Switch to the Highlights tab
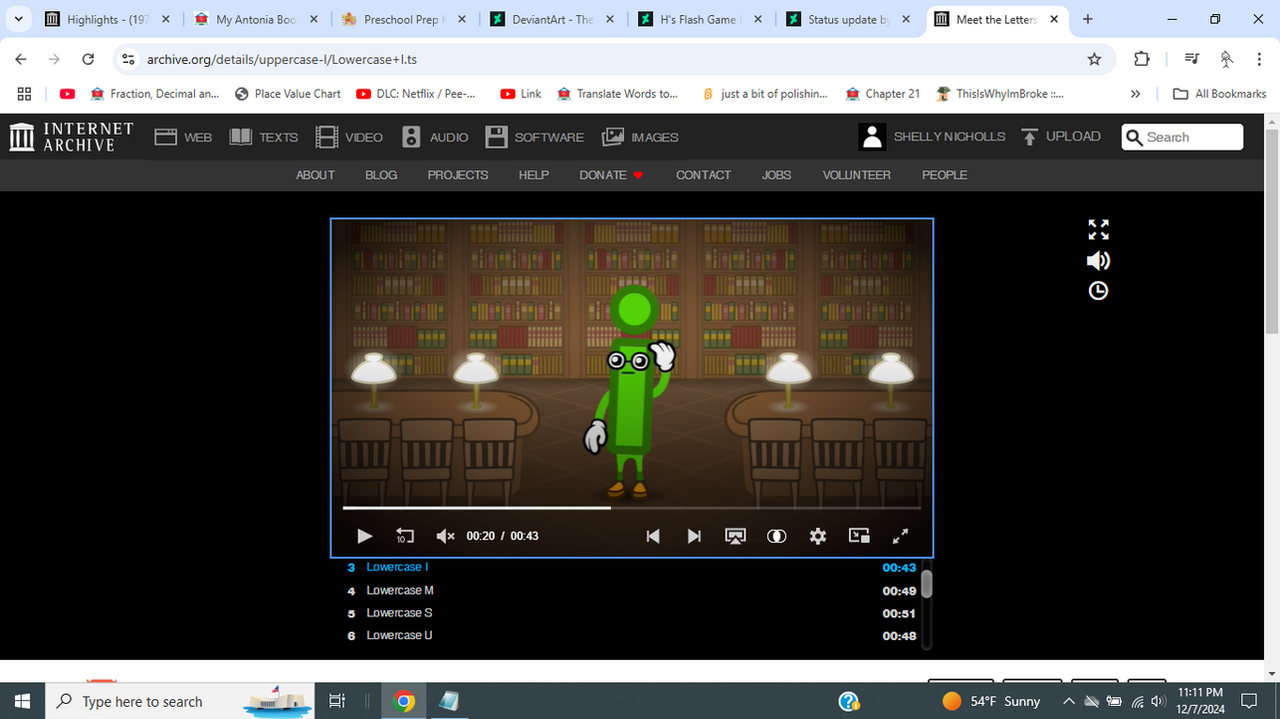 click(x=107, y=19)
